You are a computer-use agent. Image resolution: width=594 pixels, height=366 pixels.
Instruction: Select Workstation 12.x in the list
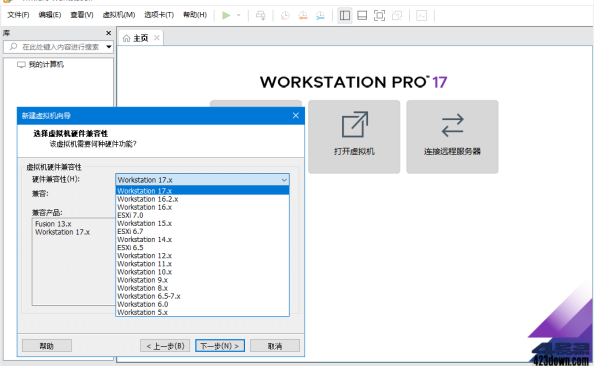[x=202, y=256]
